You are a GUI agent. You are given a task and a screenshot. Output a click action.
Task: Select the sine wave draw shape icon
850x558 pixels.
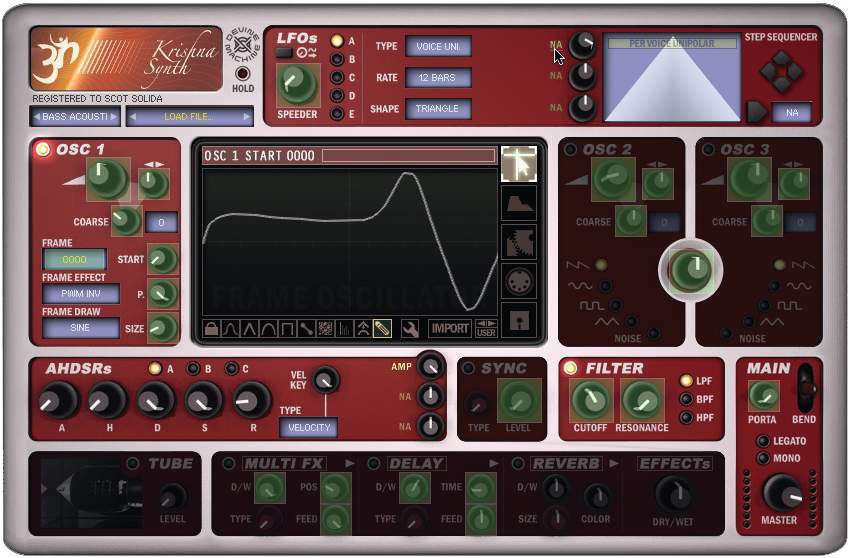click(230, 329)
